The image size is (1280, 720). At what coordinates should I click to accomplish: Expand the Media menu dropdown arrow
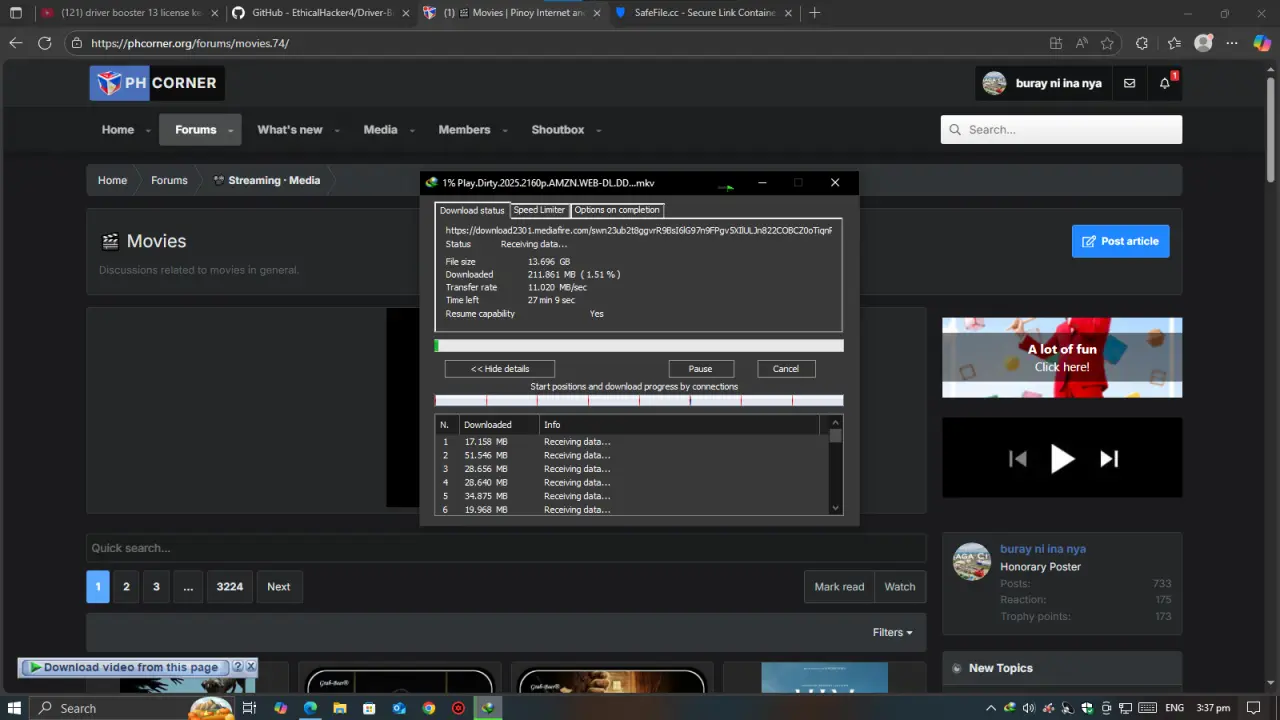[x=412, y=130]
